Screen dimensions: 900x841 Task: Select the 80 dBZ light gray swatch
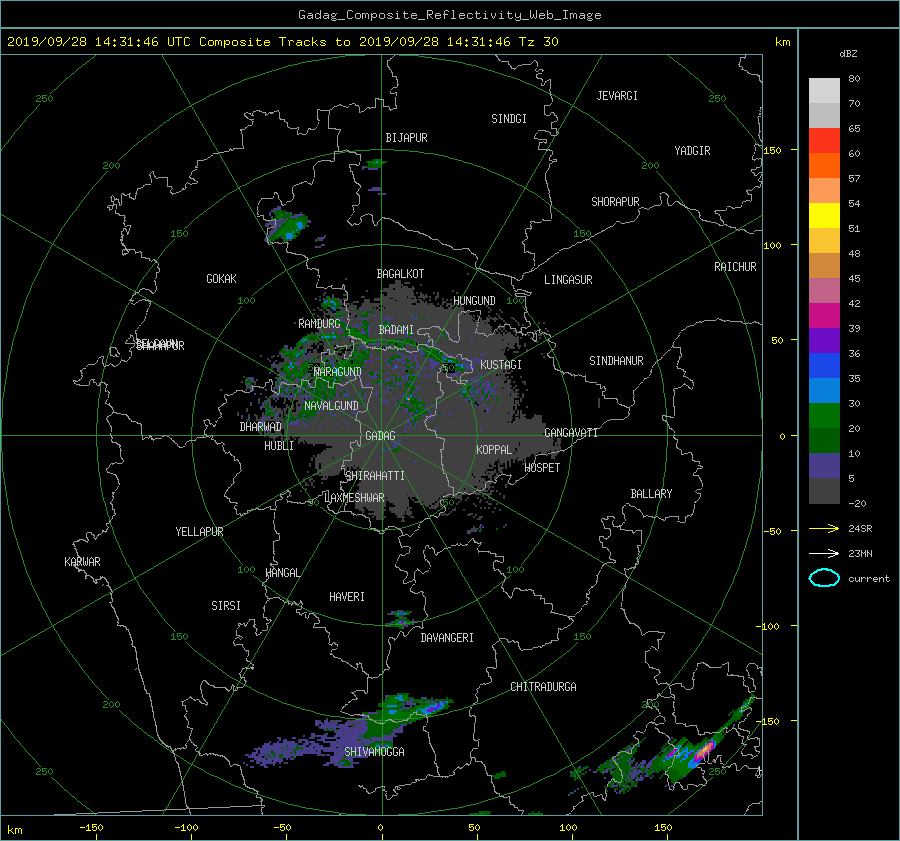(824, 90)
